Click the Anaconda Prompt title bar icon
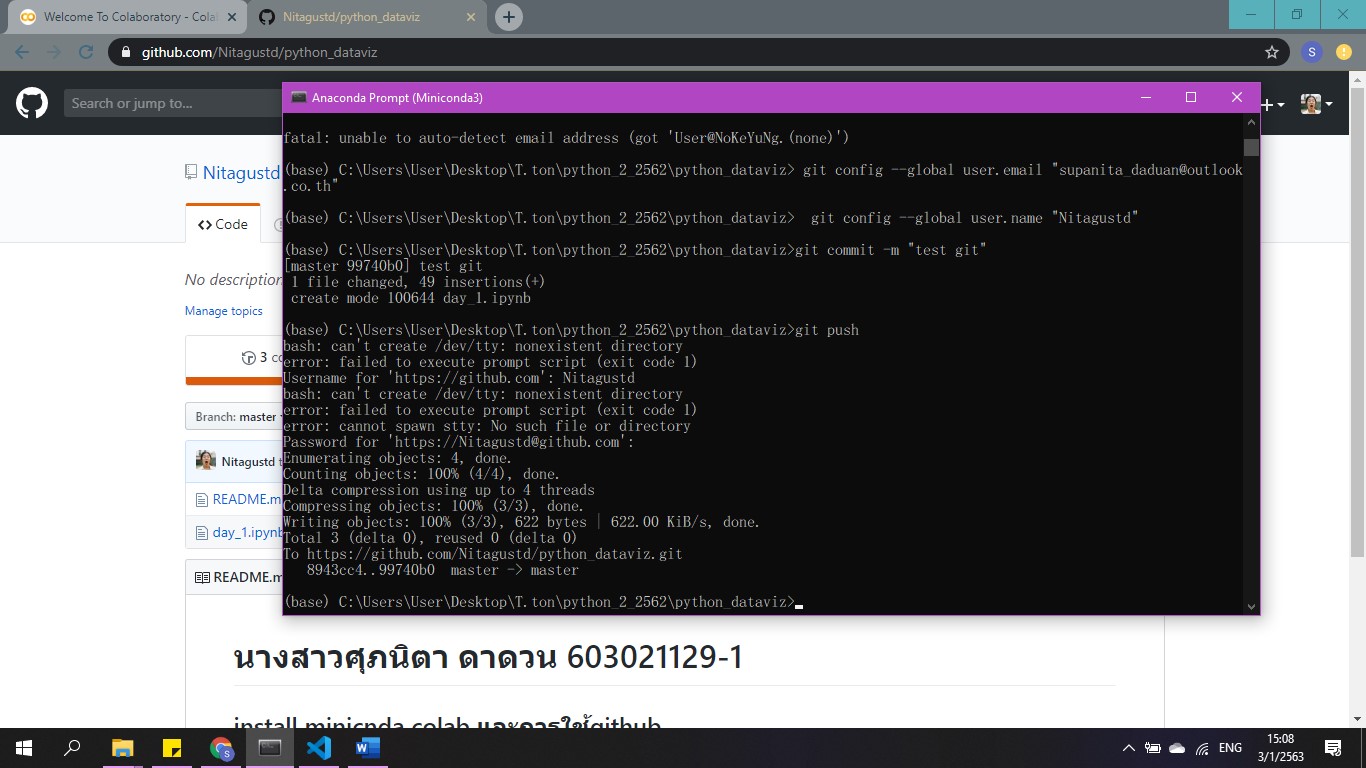This screenshot has height=768, width=1366. pos(298,97)
